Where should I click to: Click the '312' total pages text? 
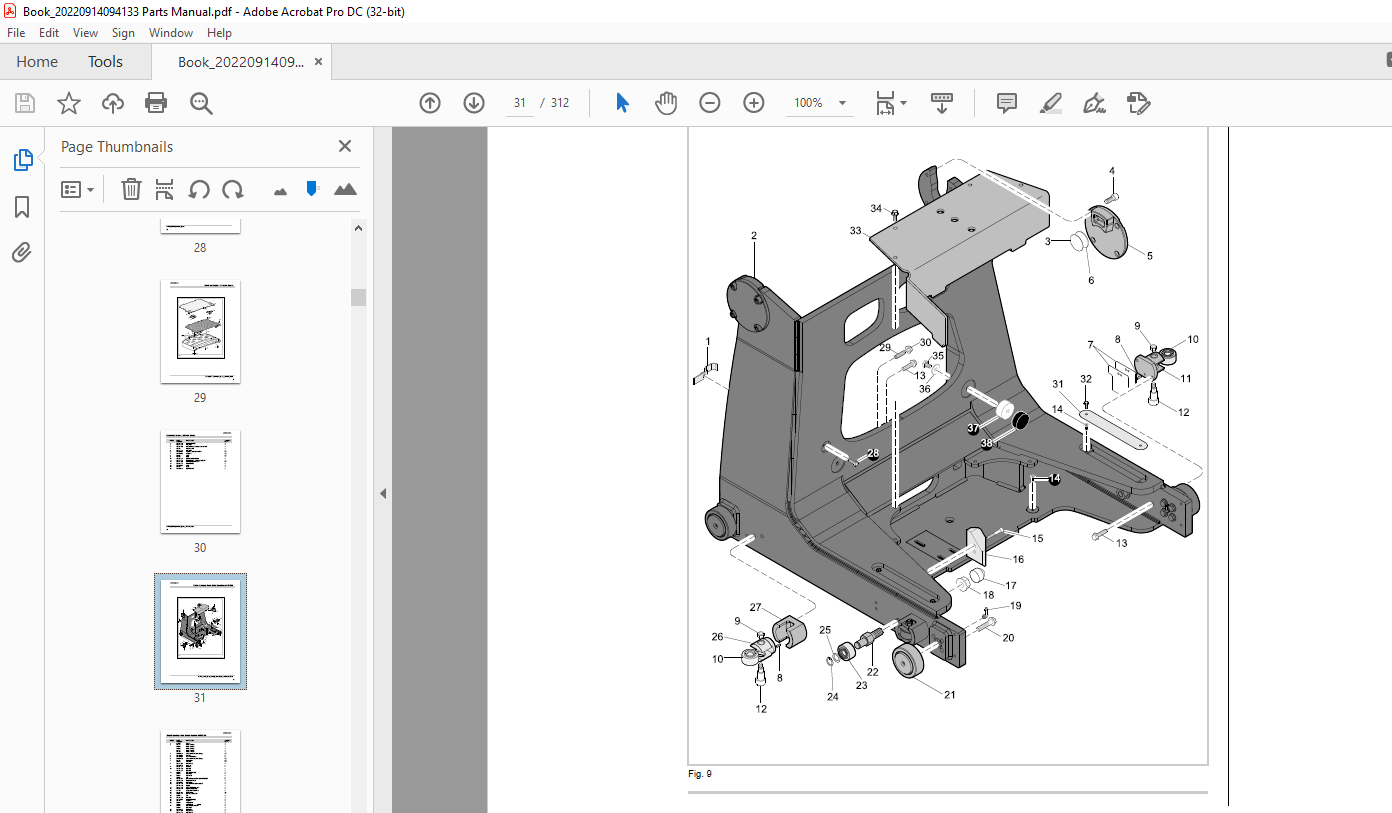[x=560, y=103]
